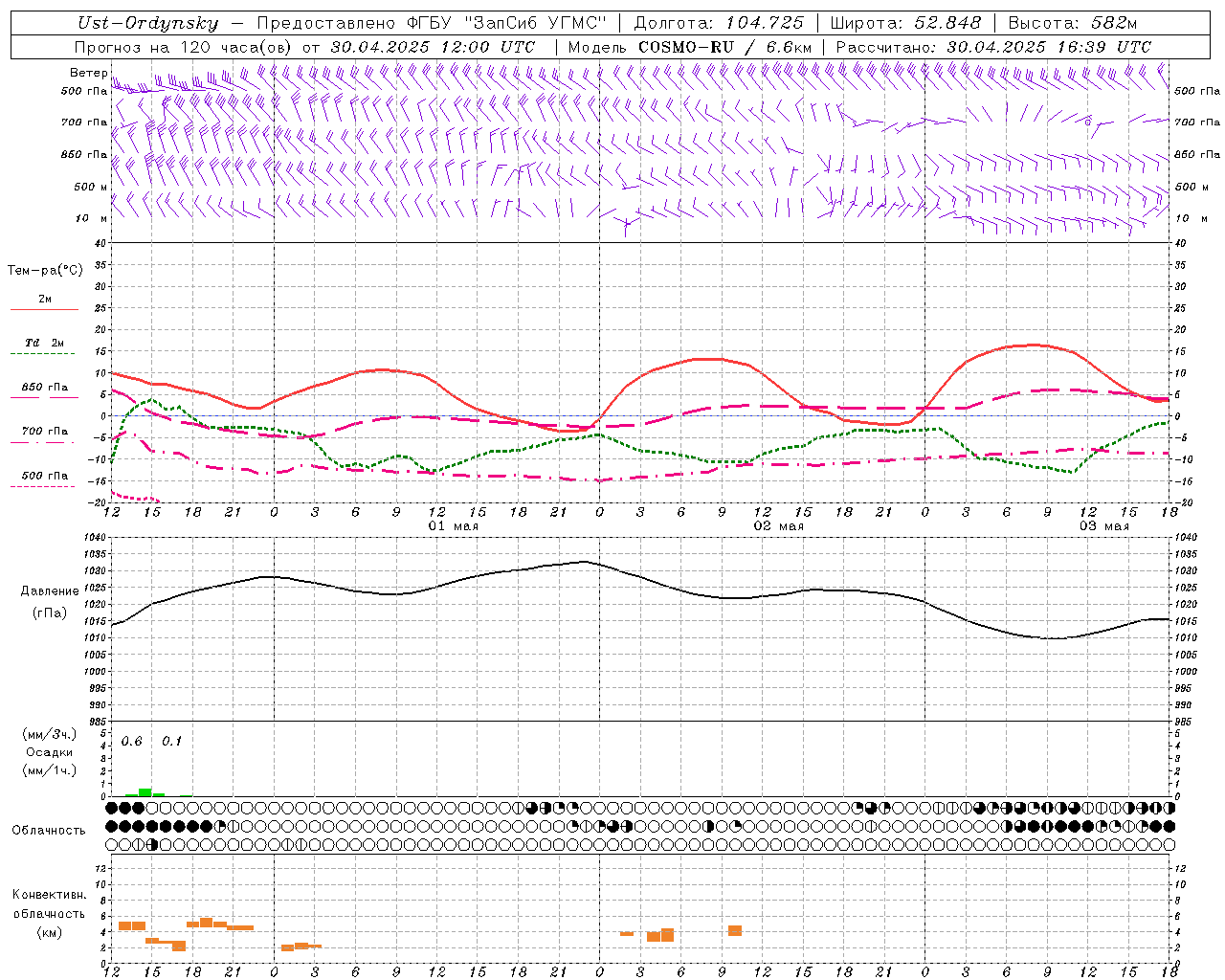Click the longitude value "Долгота: 104.725"
The height and width of the screenshot is (980, 1225).
click(720, 23)
